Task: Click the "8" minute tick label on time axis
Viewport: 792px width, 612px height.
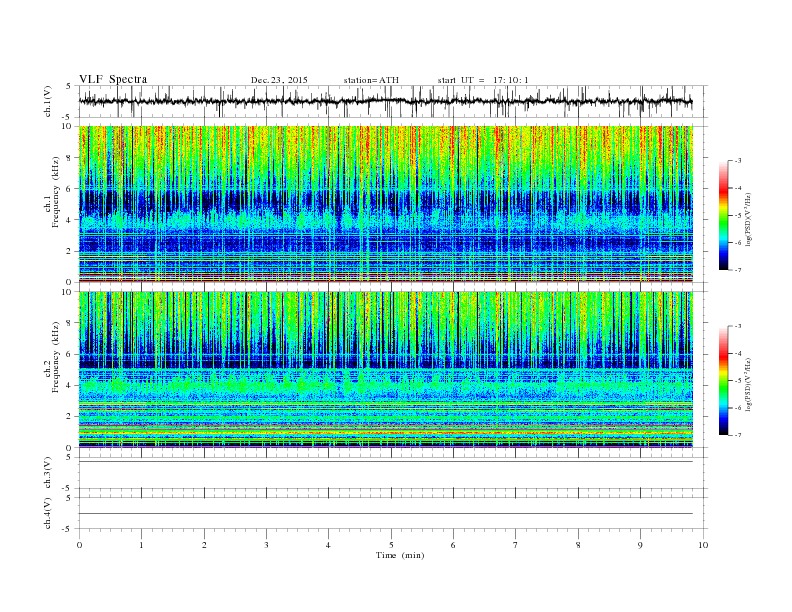Action: 578,545
